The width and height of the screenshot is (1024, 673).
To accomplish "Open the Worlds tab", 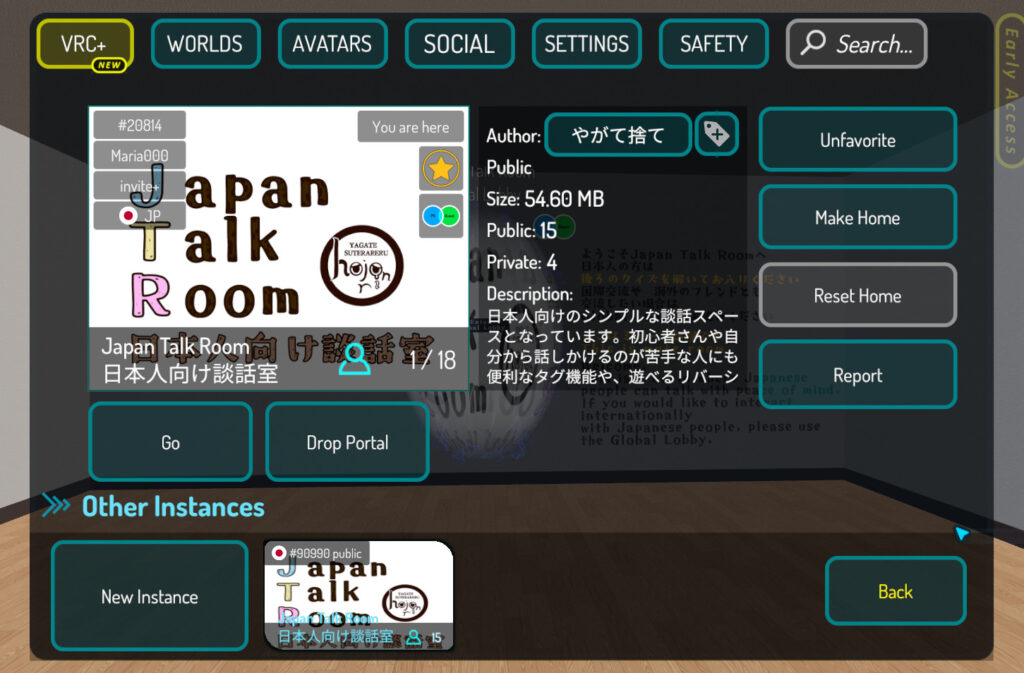I will tap(205, 44).
